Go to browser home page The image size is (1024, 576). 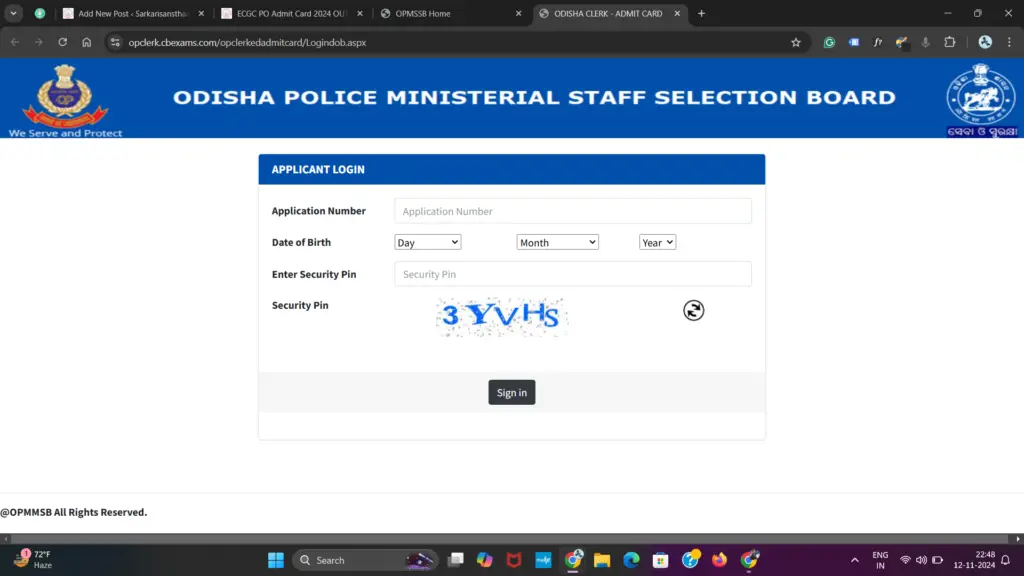click(x=87, y=42)
